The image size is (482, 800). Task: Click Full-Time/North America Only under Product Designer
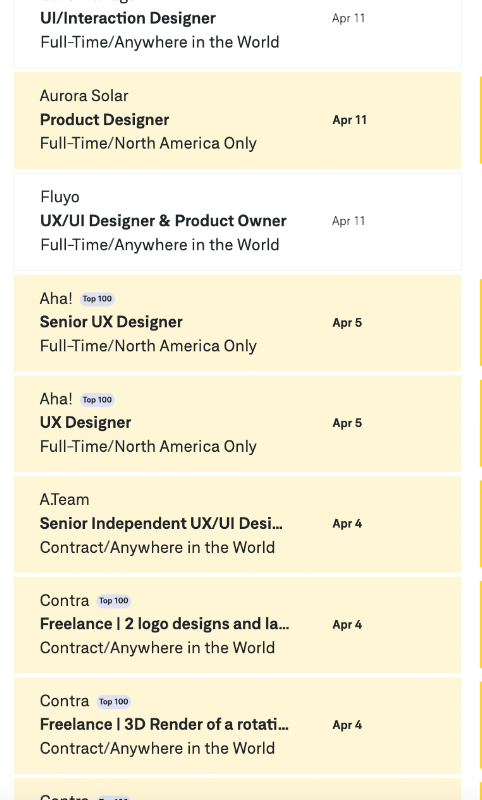coord(148,143)
